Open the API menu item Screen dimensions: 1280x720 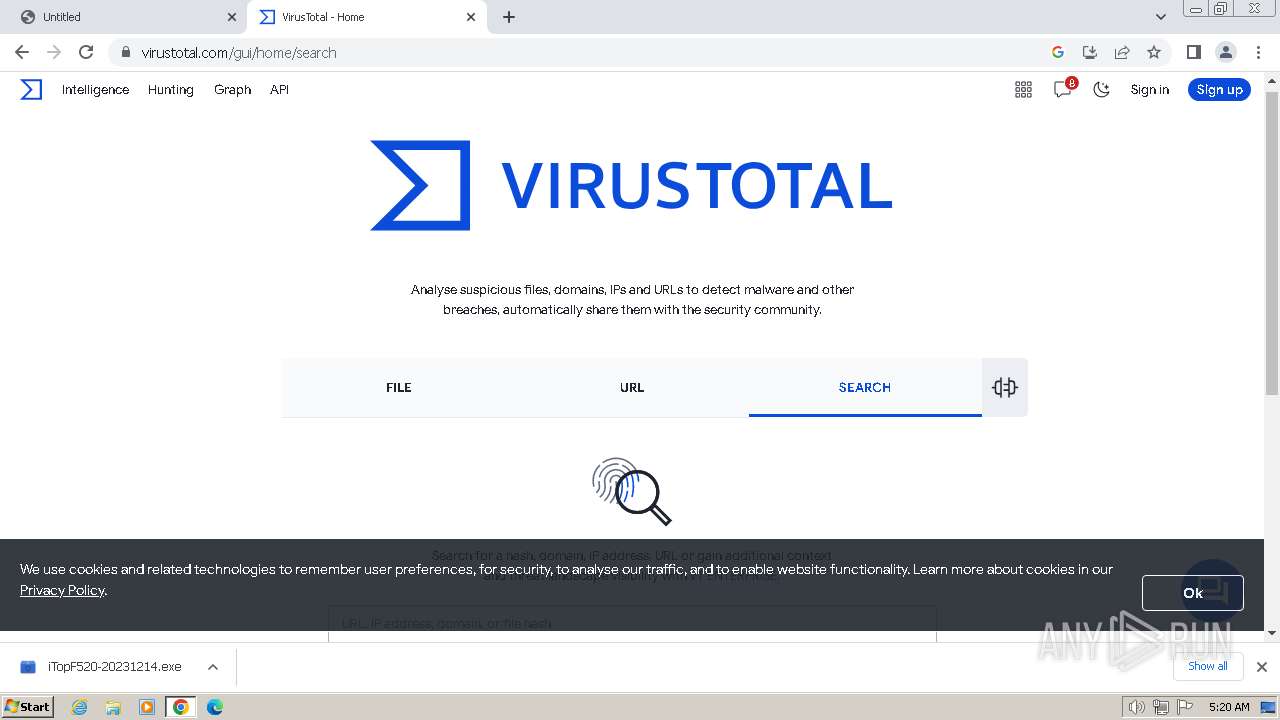point(279,90)
